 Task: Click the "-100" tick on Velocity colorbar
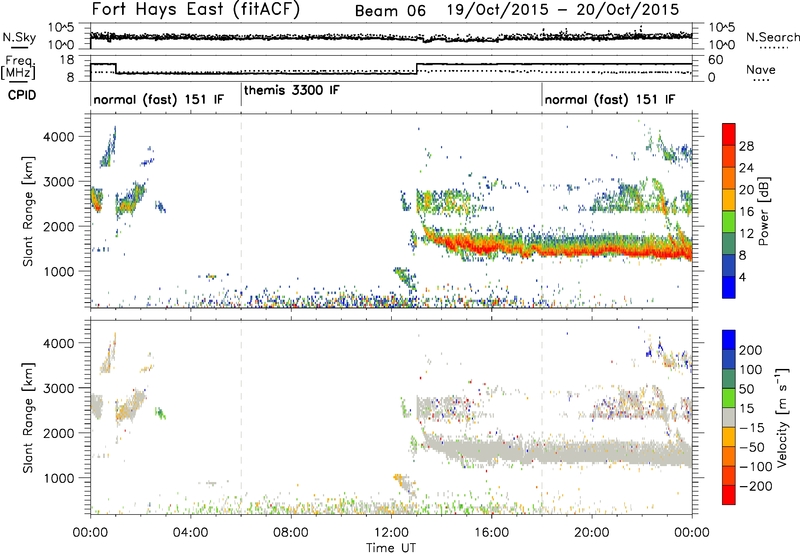755,466
